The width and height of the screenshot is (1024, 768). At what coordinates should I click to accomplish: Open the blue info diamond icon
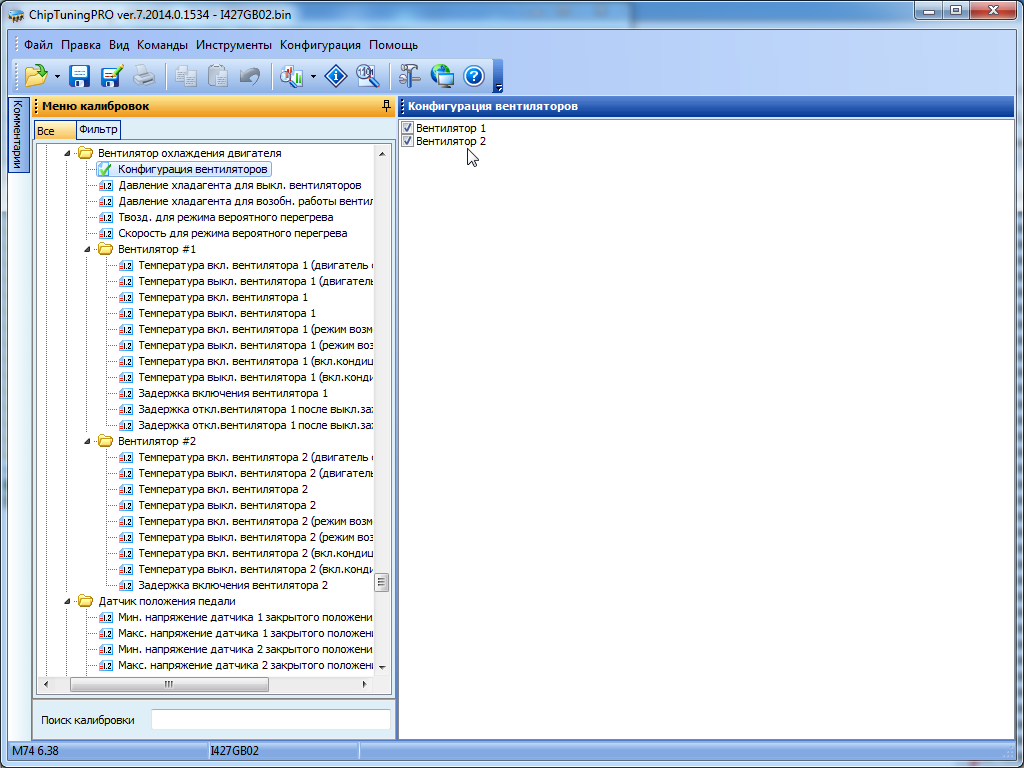click(337, 76)
